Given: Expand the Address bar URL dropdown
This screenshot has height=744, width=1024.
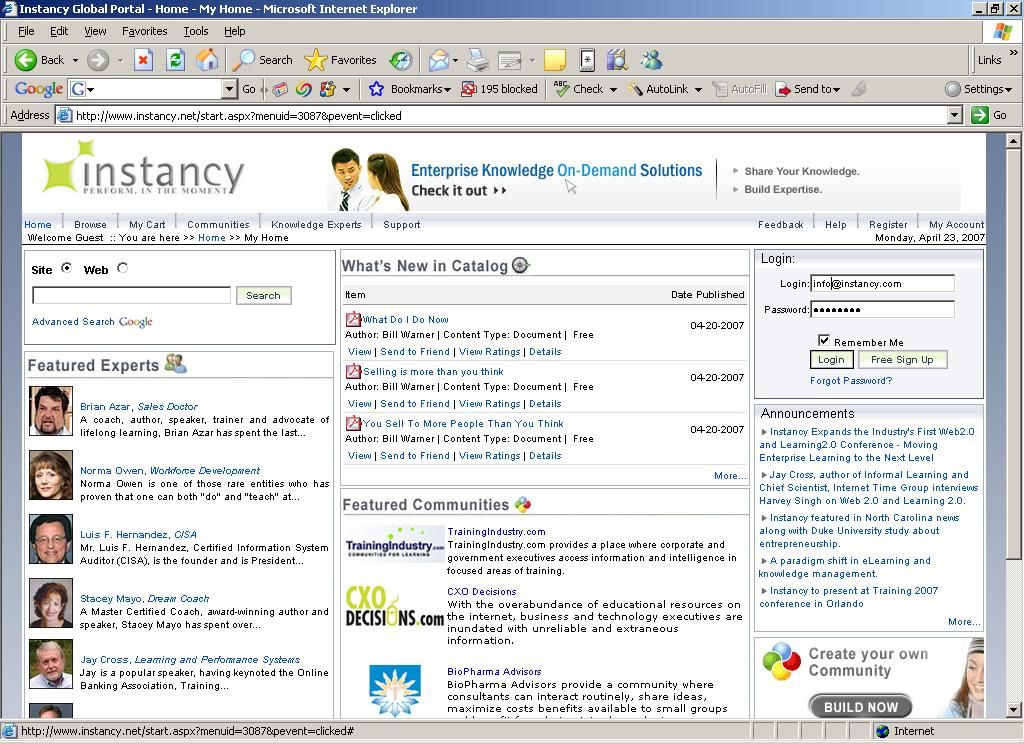Looking at the screenshot, I should point(955,116).
